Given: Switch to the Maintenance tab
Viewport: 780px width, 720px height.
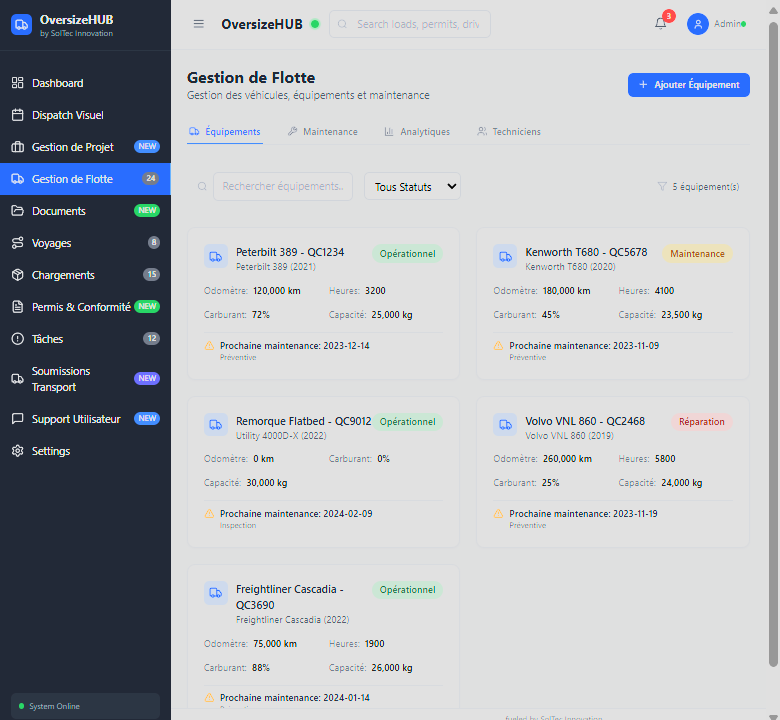Looking at the screenshot, I should click(323, 131).
